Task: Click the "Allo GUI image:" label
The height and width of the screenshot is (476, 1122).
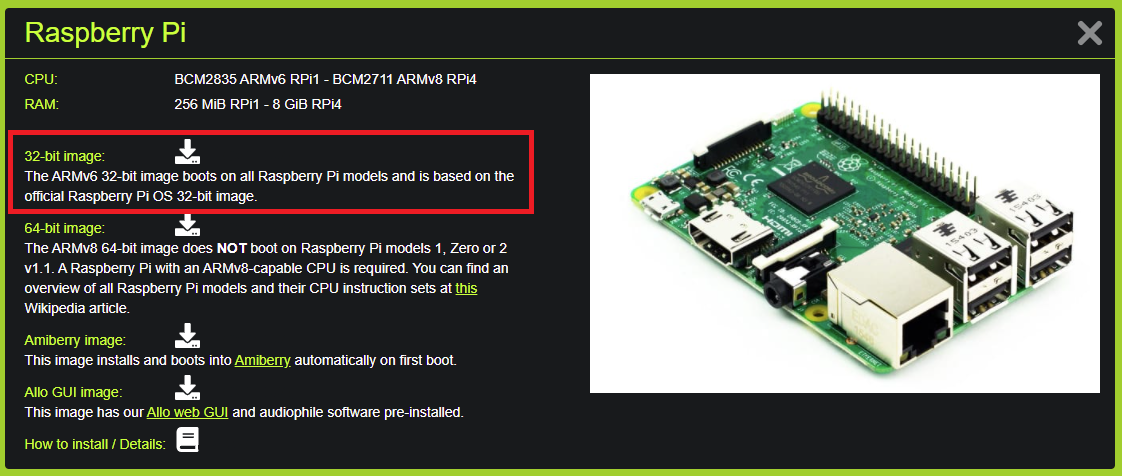Action: 74,392
